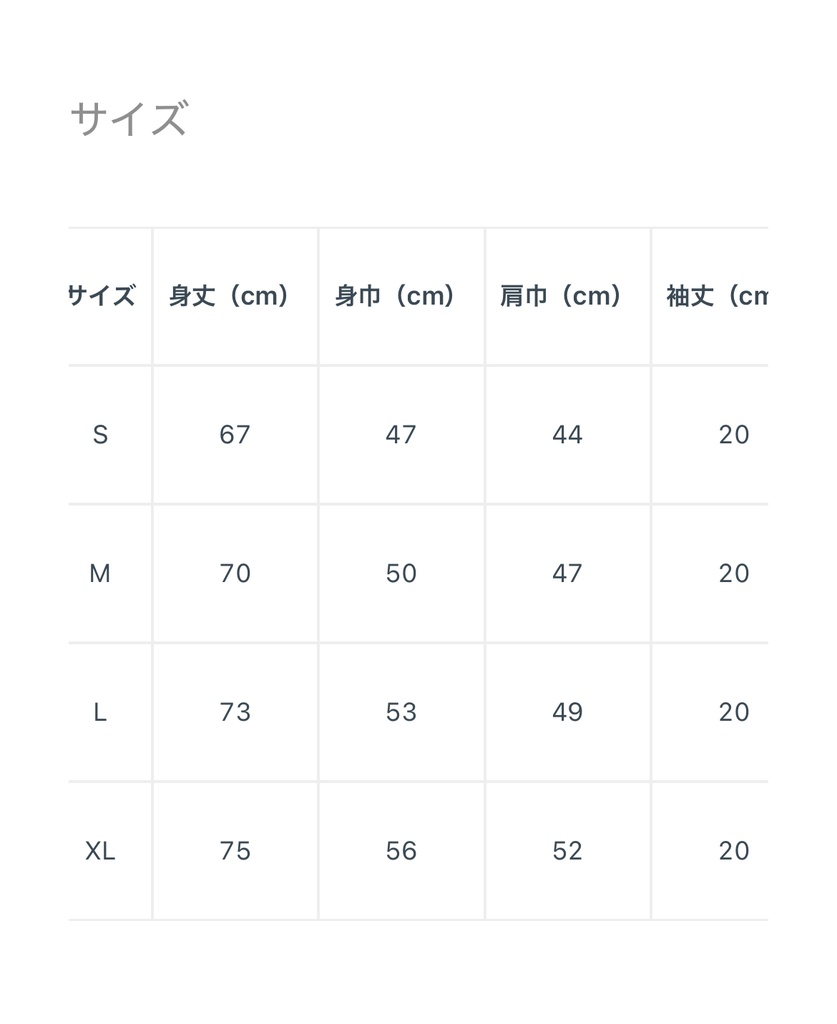Select the 身巾 value 56 for size XL

401,851
